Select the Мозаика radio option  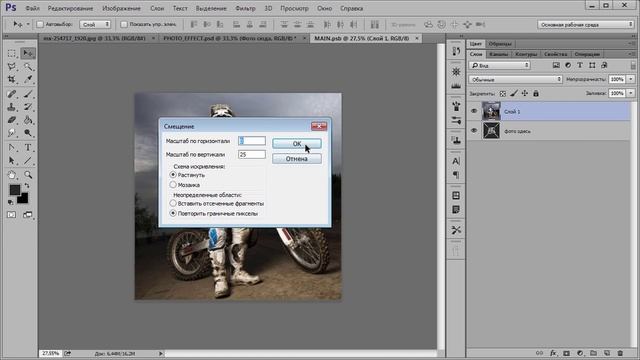click(x=173, y=185)
